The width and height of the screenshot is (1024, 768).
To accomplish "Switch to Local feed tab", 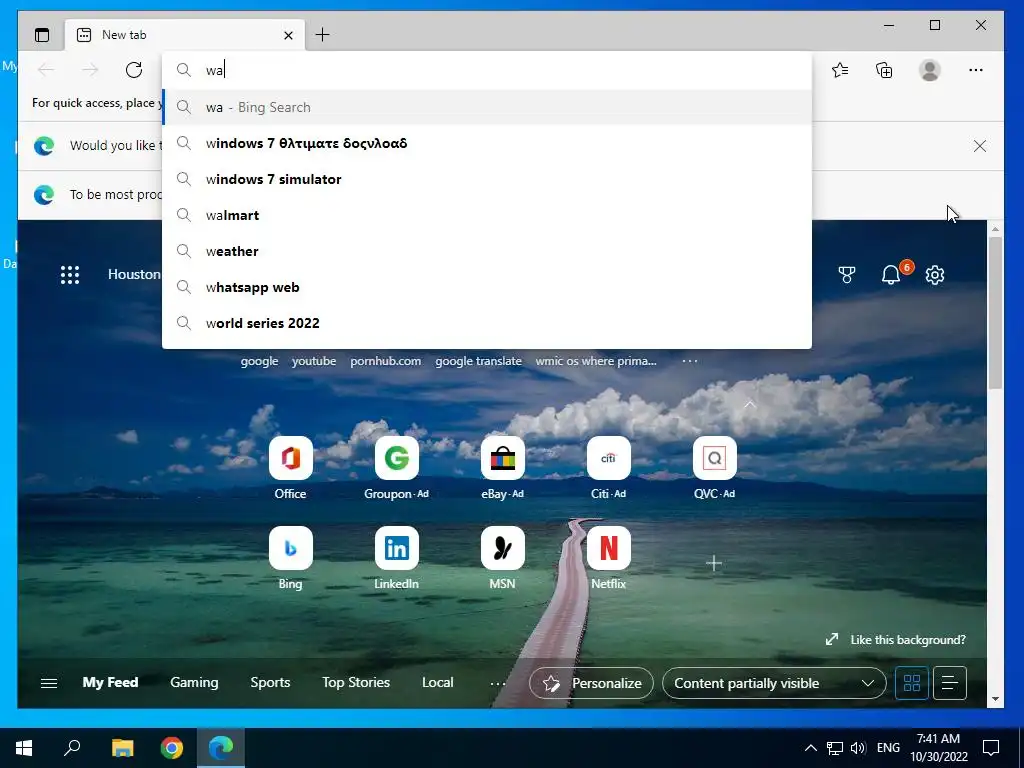I will pos(438,682).
